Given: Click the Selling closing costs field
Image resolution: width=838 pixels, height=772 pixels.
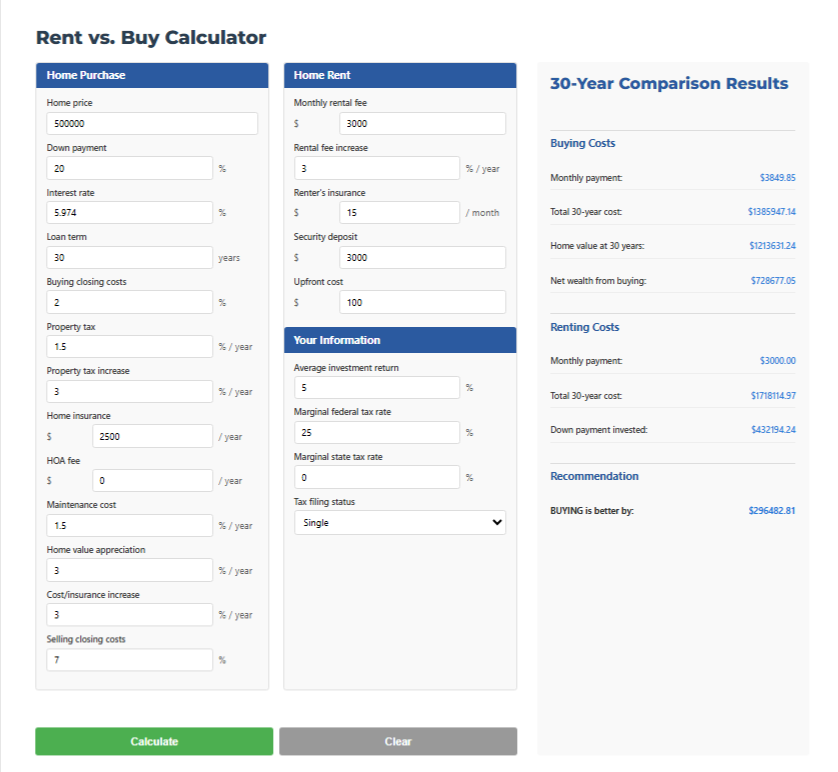Looking at the screenshot, I should [129, 660].
